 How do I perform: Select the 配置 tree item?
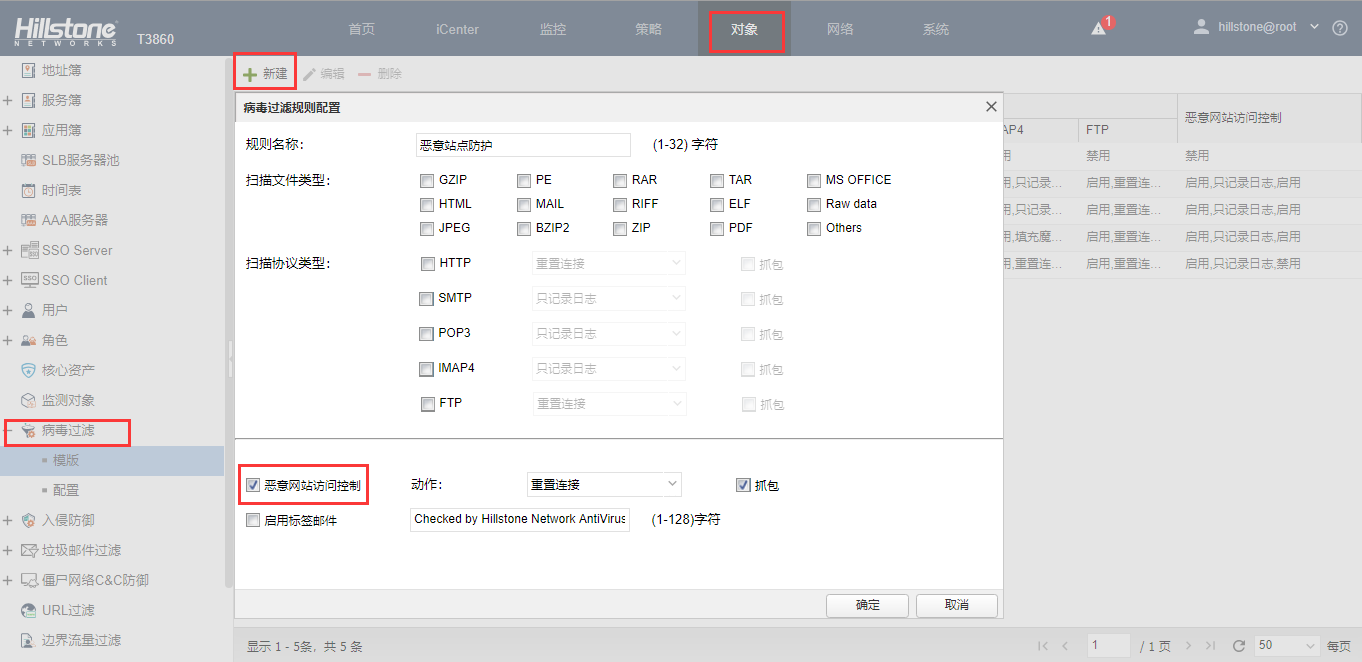point(66,490)
